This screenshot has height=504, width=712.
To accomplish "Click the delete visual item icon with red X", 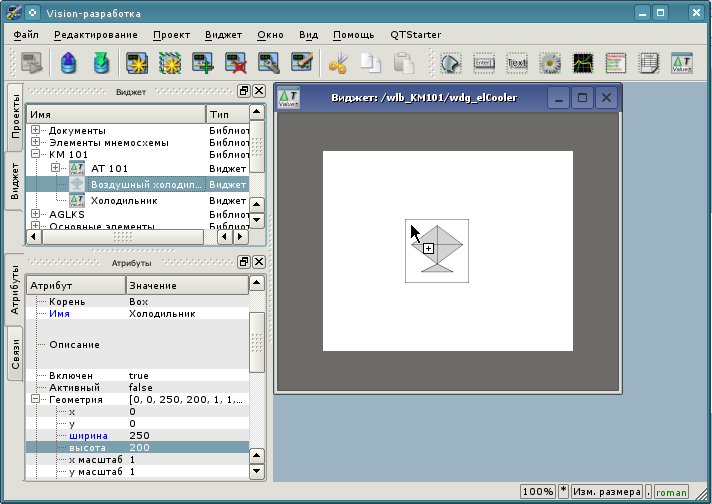I will (236, 64).
